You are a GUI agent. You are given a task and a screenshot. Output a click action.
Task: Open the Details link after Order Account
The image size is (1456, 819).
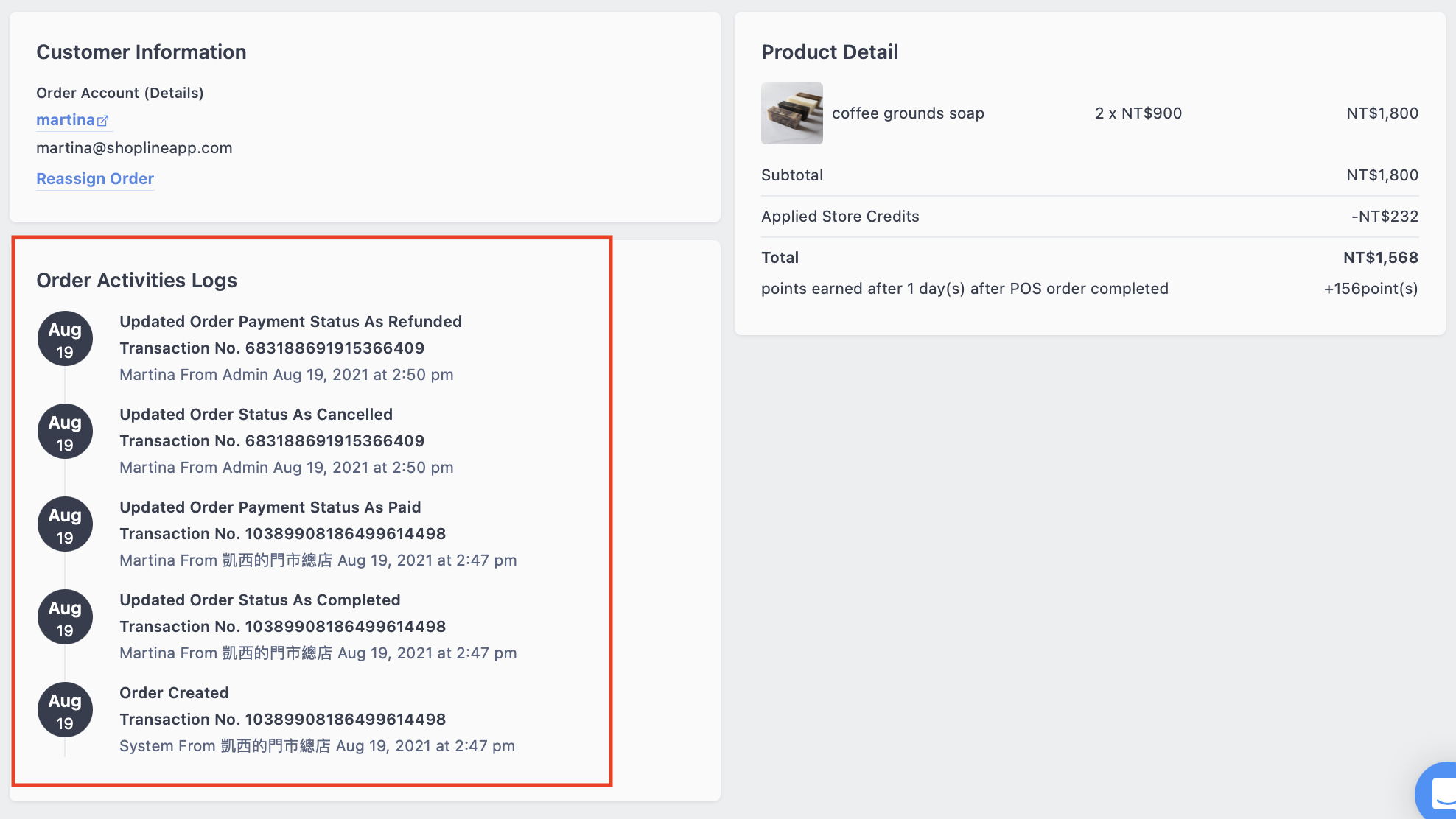tap(173, 93)
